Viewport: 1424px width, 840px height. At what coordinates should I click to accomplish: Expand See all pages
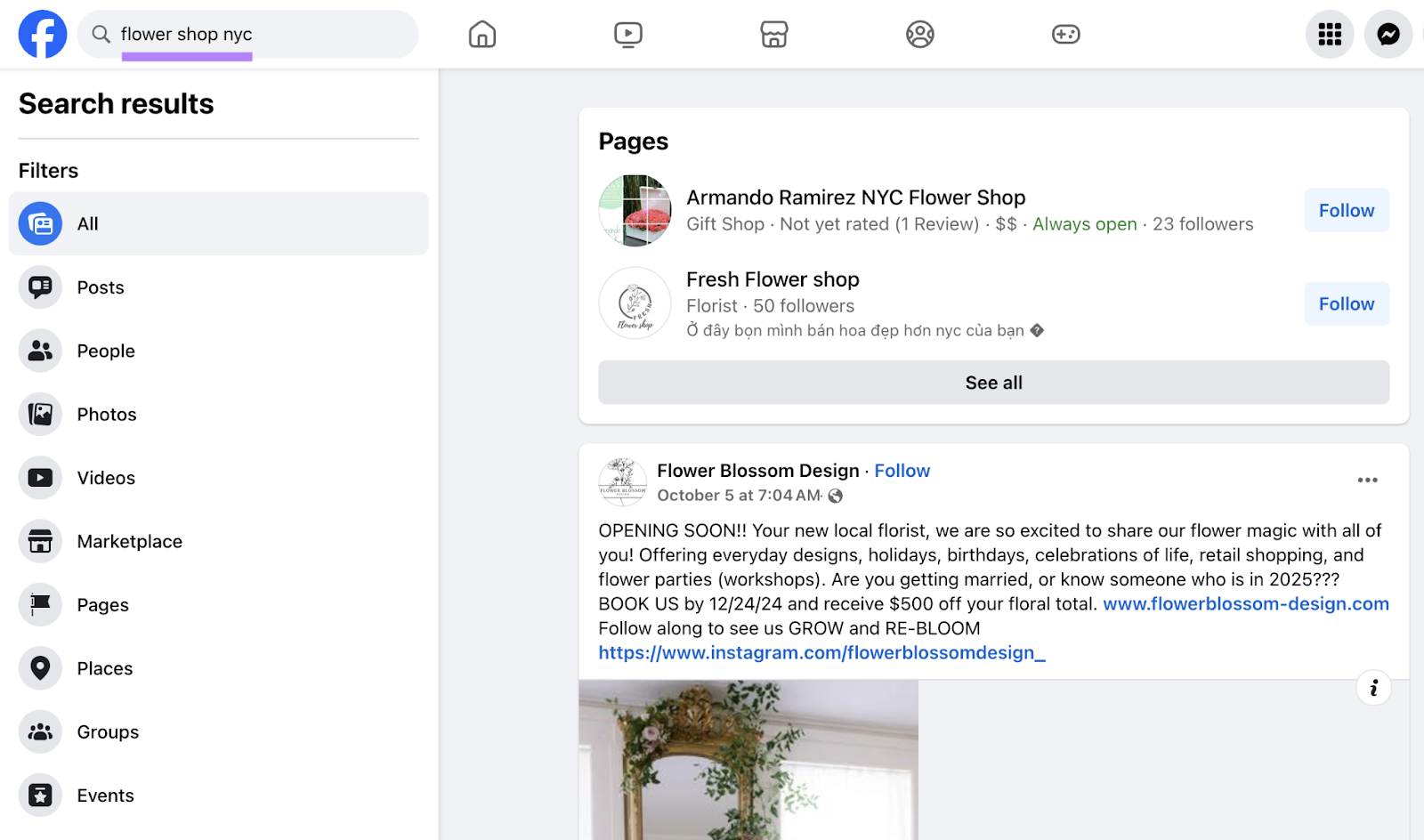(992, 382)
